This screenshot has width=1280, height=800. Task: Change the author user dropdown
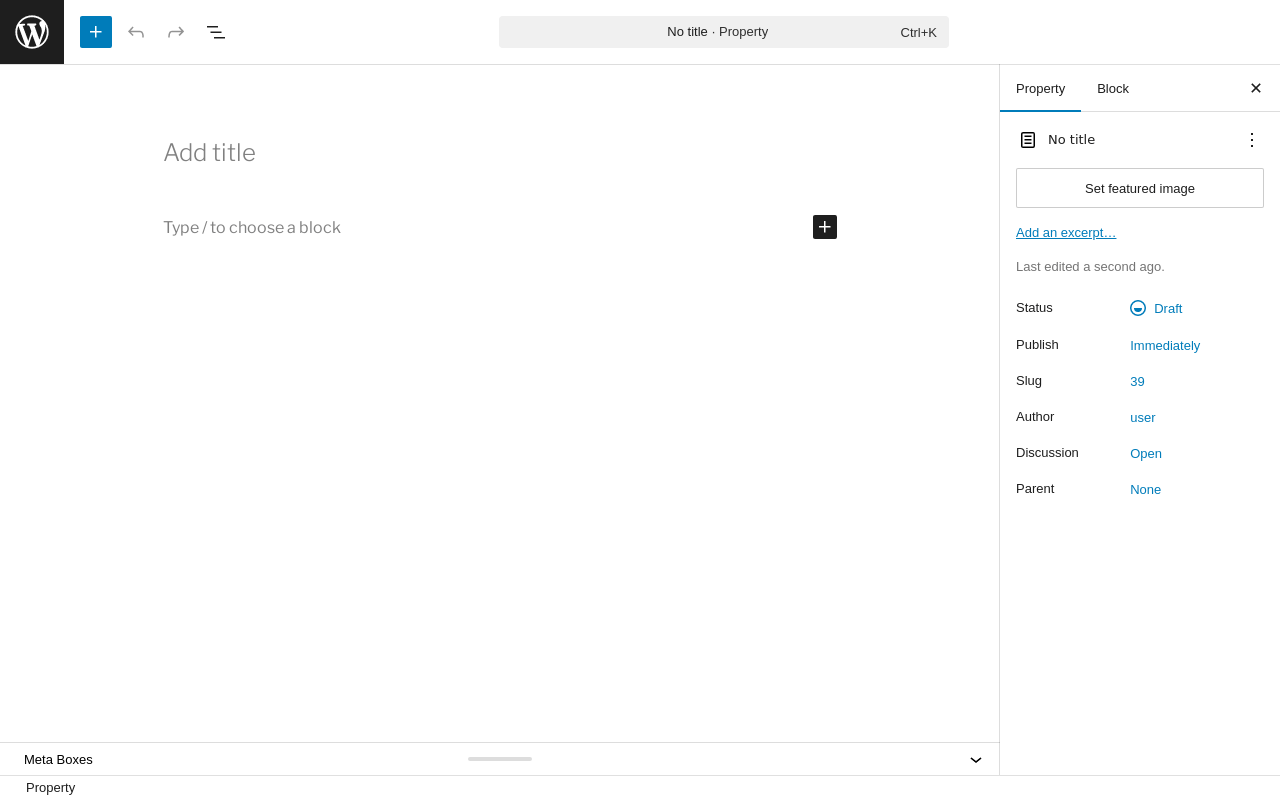click(x=1143, y=417)
